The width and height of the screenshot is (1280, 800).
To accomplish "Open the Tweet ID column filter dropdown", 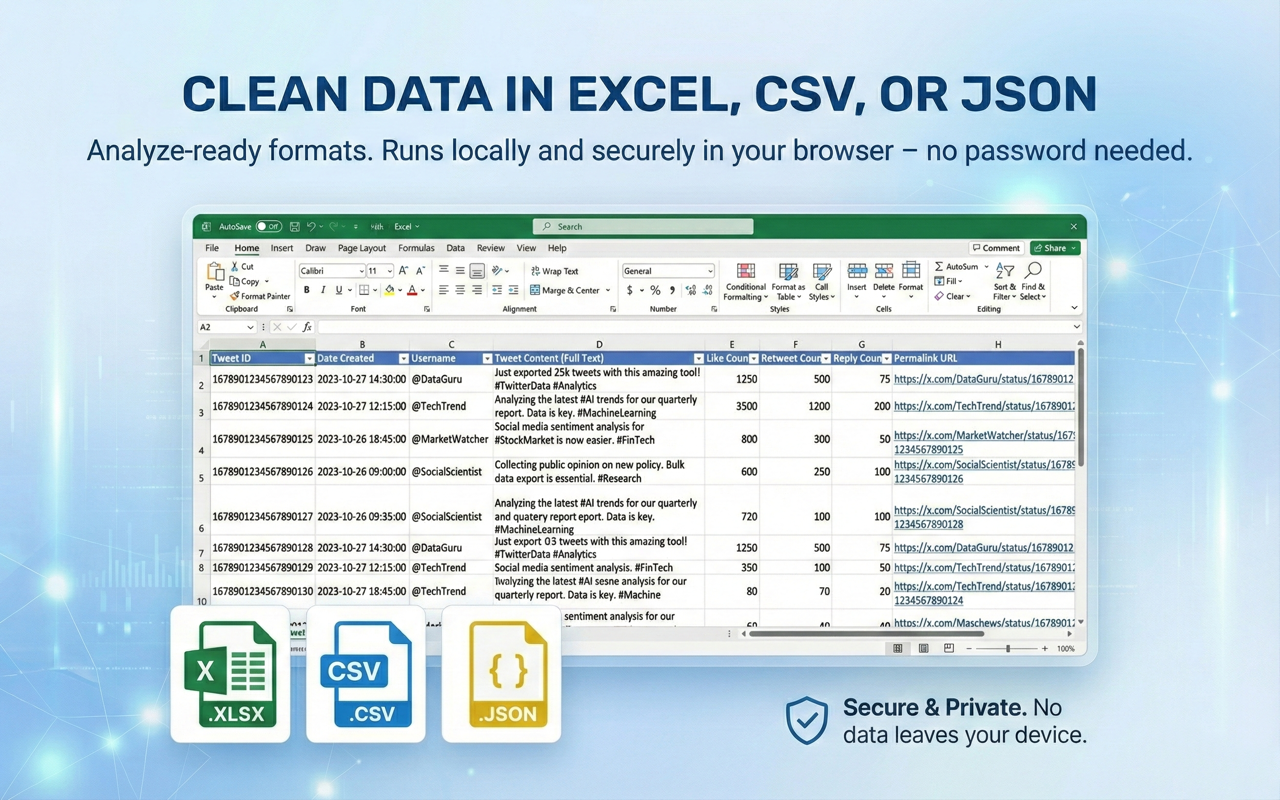I will click(309, 358).
